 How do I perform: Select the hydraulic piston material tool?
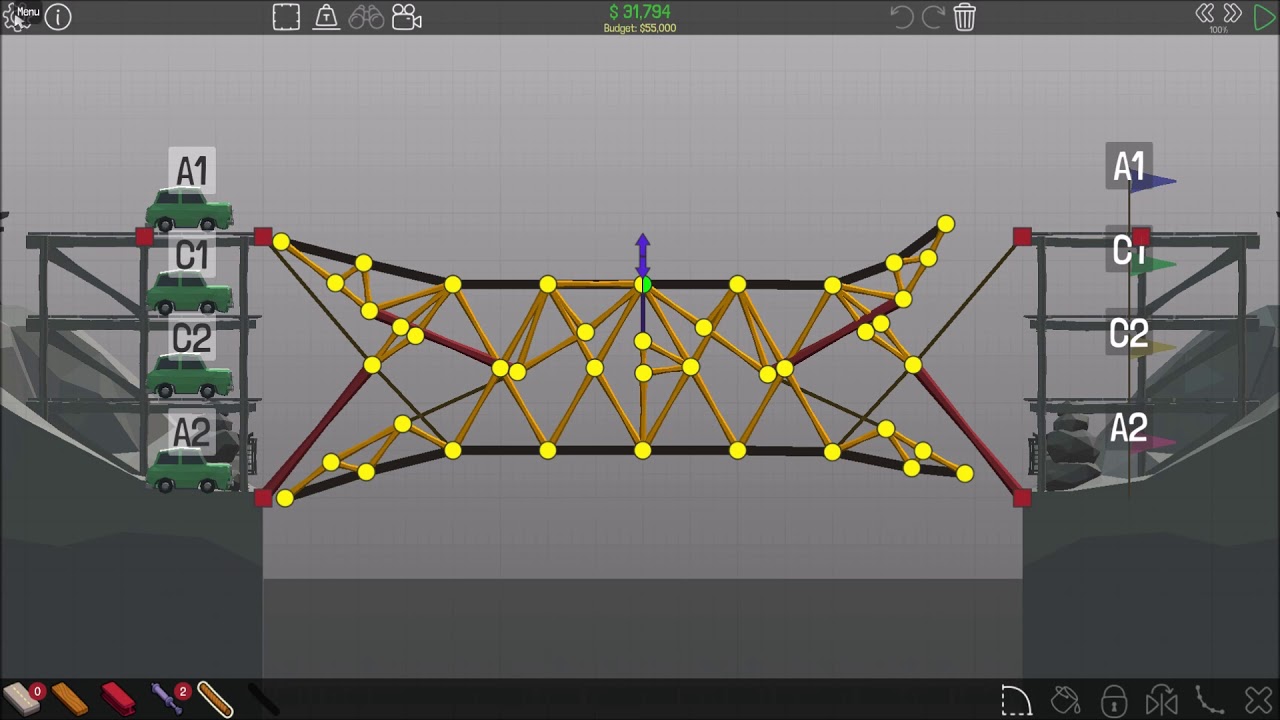coord(168,698)
